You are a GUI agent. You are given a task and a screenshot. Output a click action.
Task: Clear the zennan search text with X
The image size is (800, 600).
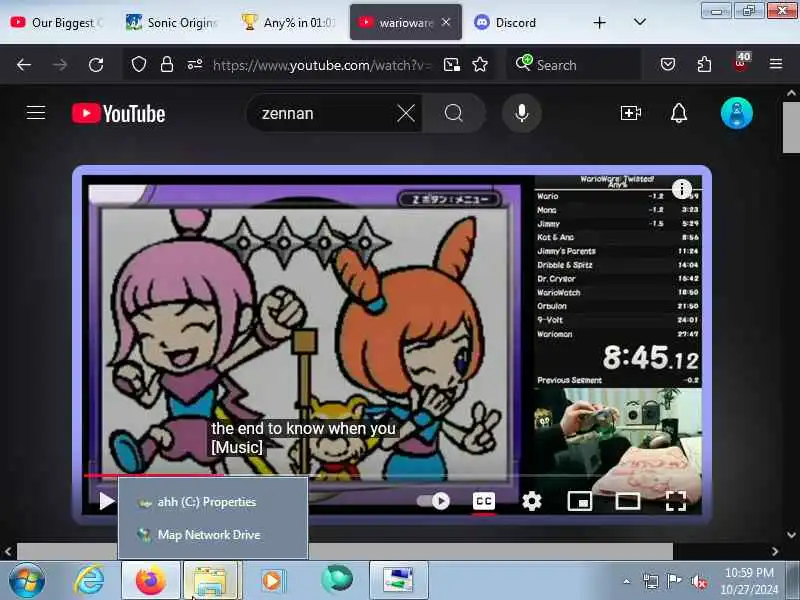tap(406, 113)
